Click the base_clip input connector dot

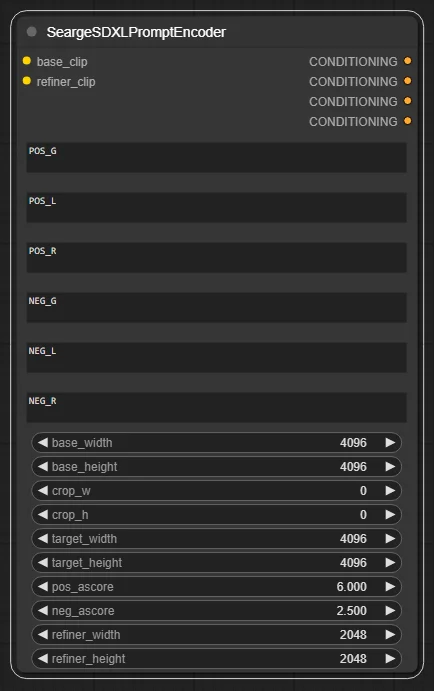tap(27, 61)
